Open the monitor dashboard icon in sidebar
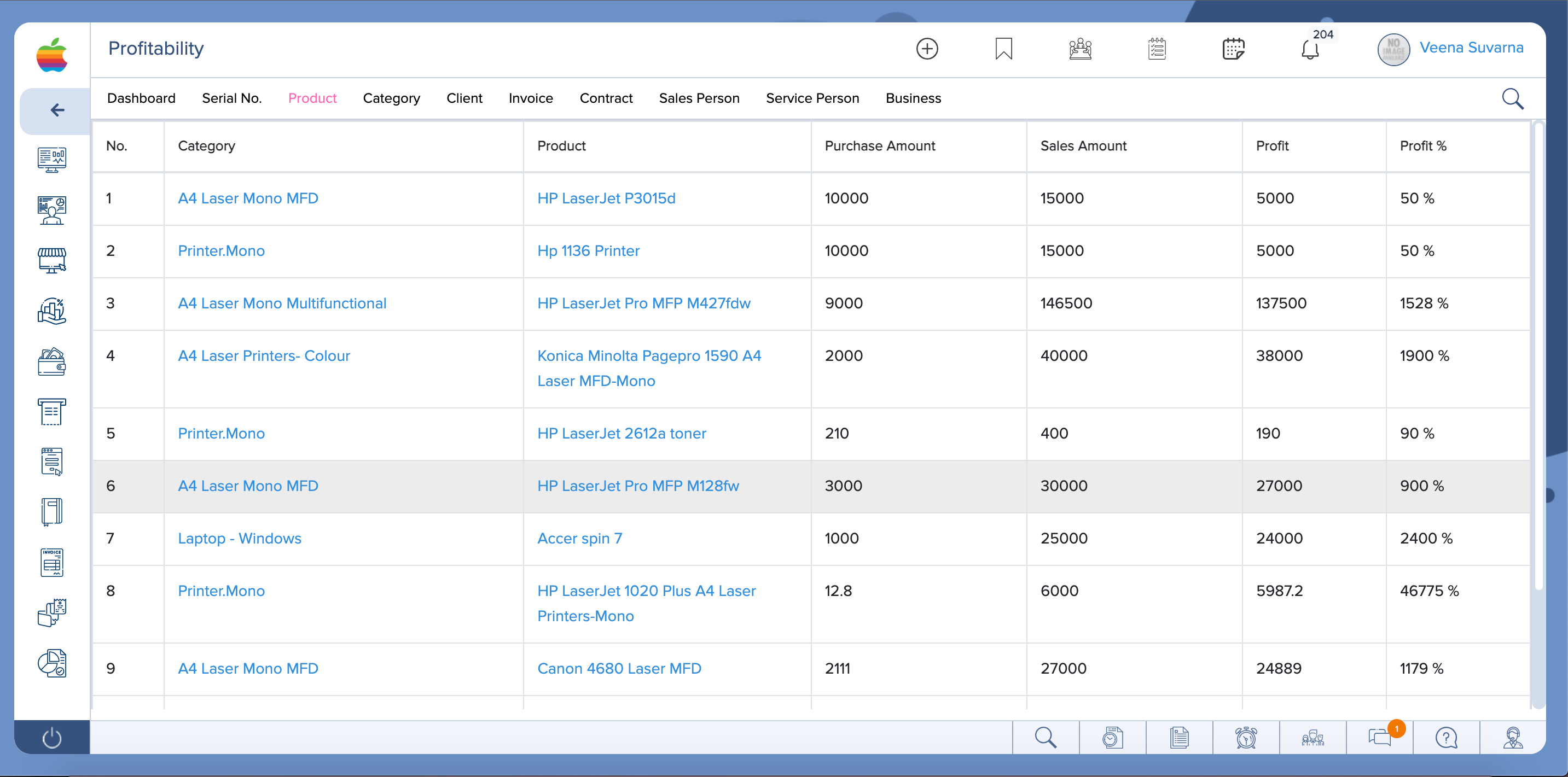 (x=52, y=160)
